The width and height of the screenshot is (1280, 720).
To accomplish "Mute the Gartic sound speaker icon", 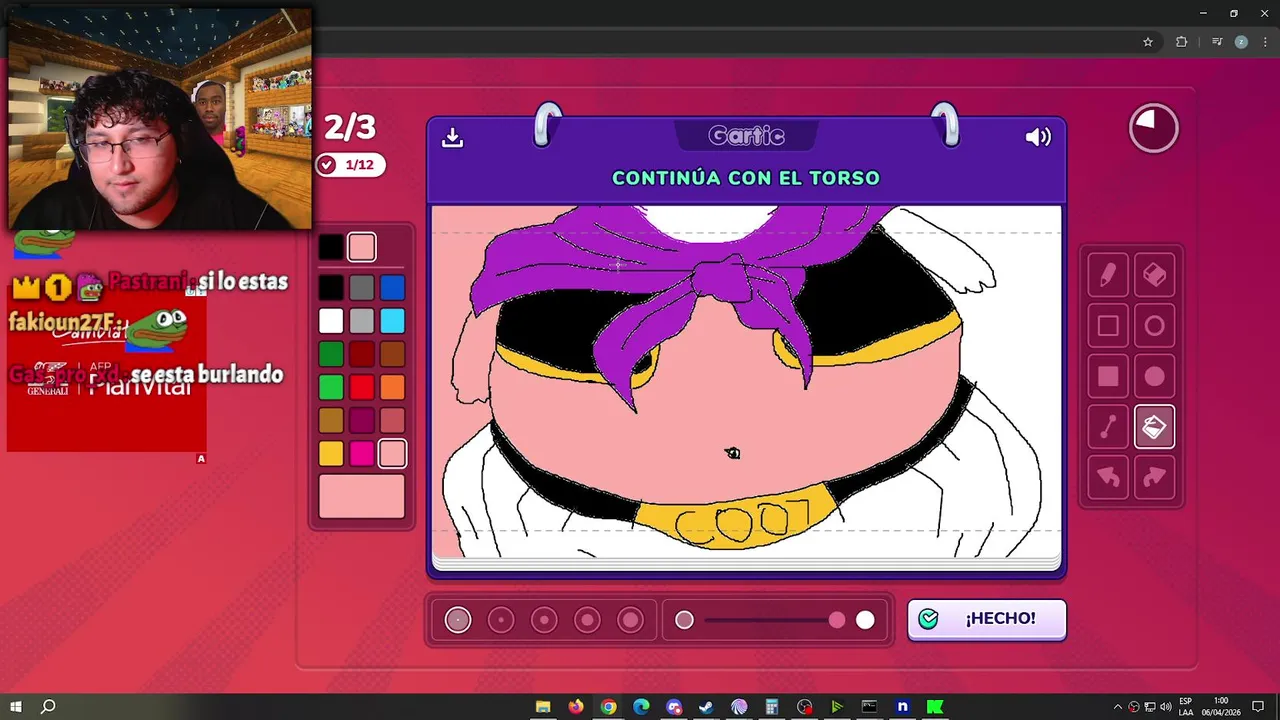I will pyautogui.click(x=1038, y=137).
